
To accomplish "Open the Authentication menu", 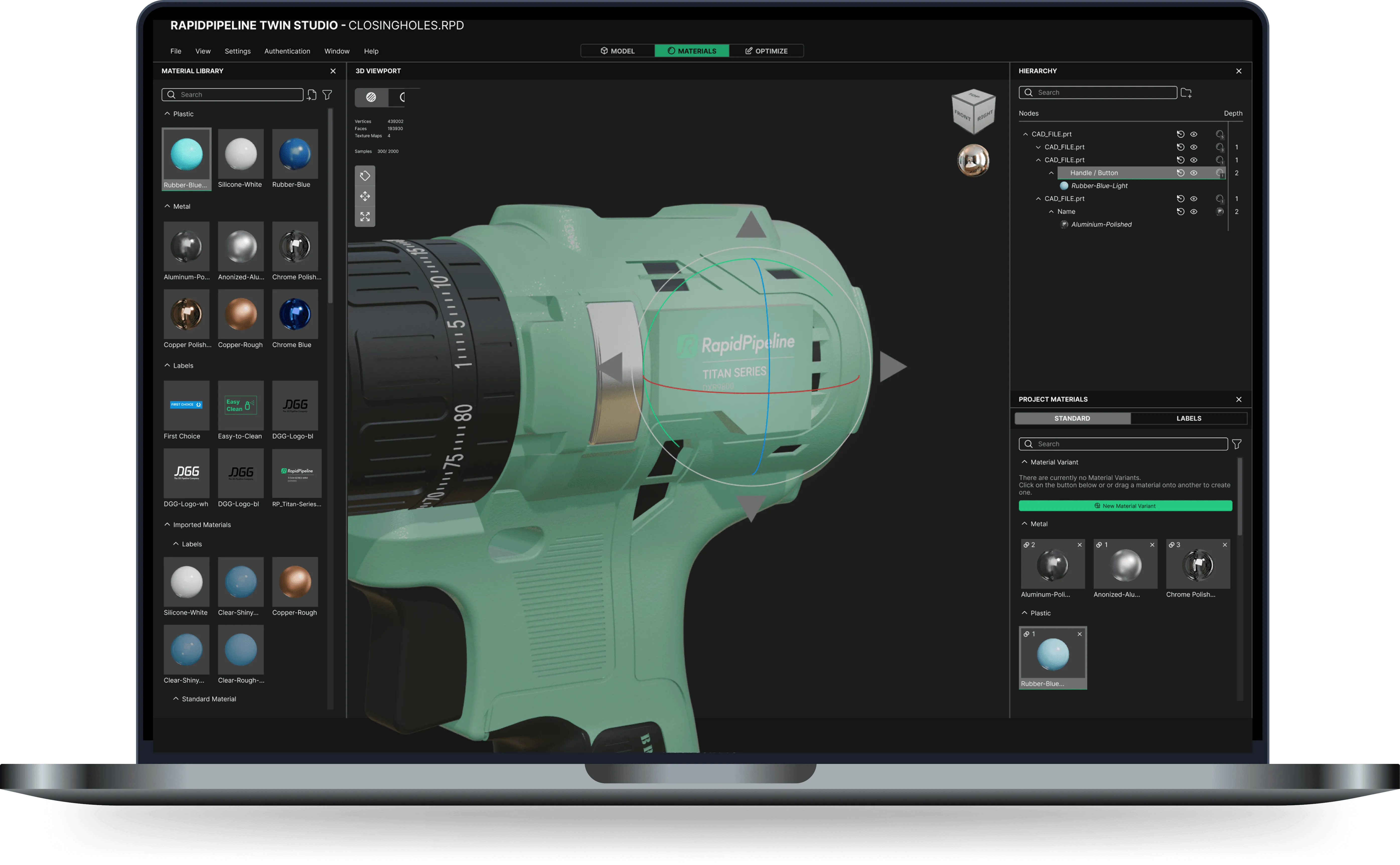I will coord(287,51).
